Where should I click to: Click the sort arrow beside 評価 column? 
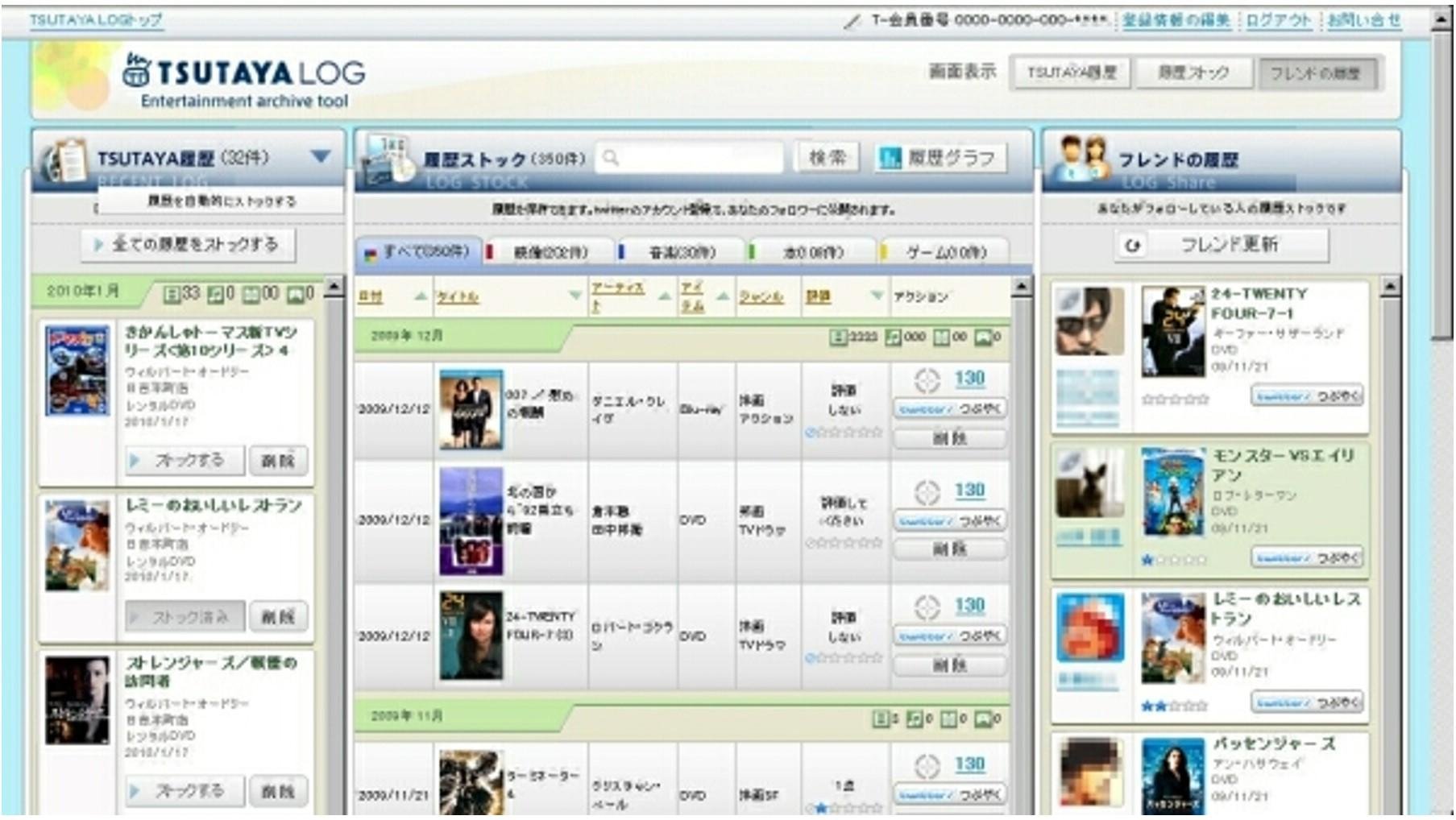coord(877,296)
